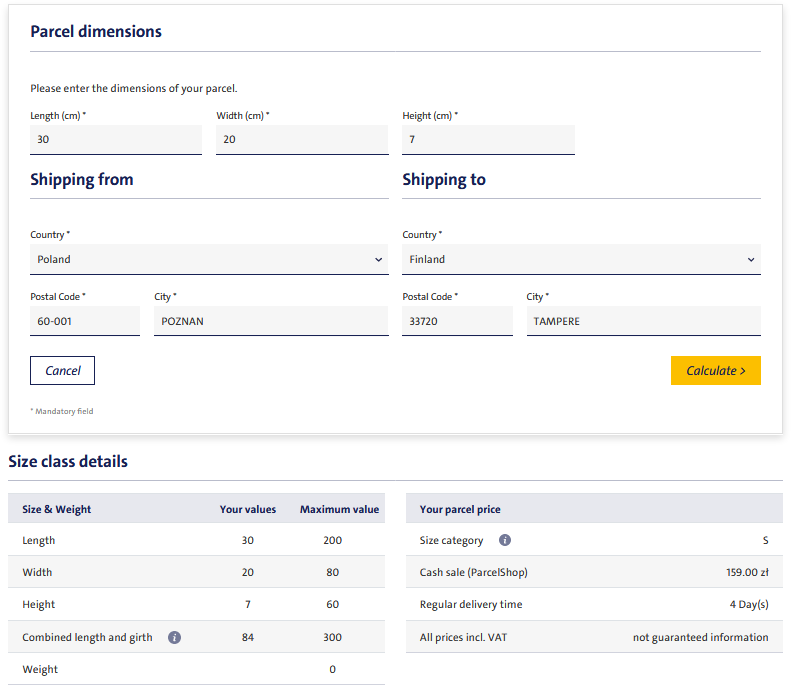Expand the Shipping to country dropdown showing Finland
The image size is (800, 694).
[581, 259]
